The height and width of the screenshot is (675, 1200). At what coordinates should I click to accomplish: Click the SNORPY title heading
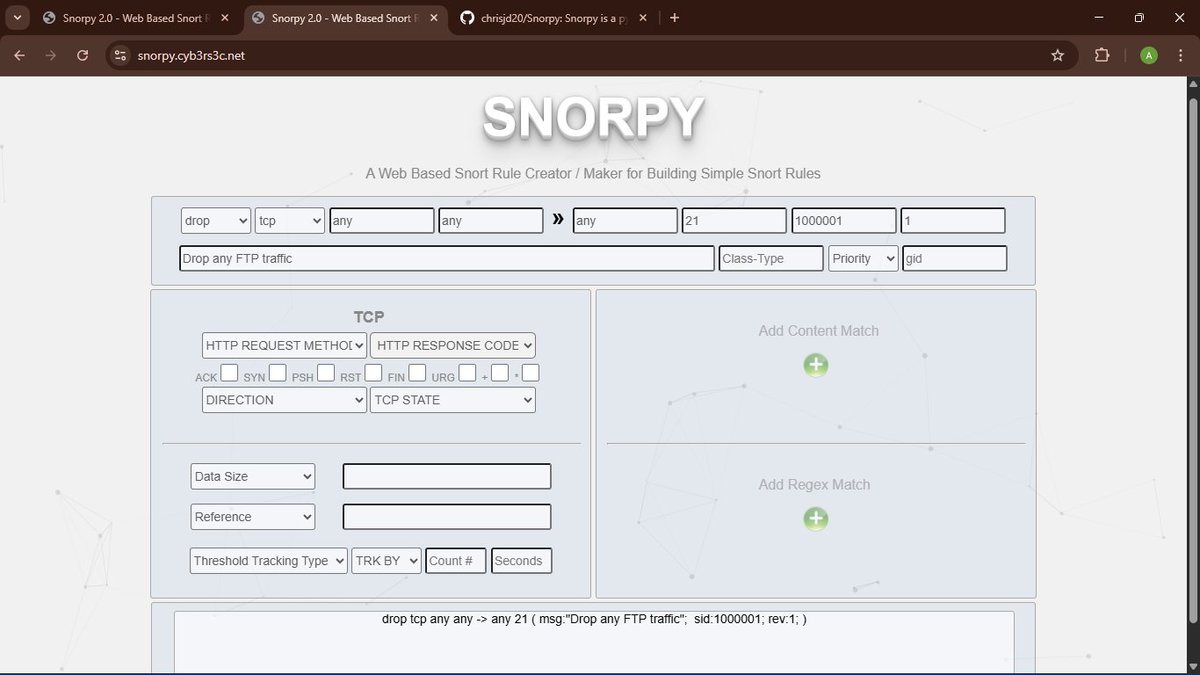click(x=593, y=118)
